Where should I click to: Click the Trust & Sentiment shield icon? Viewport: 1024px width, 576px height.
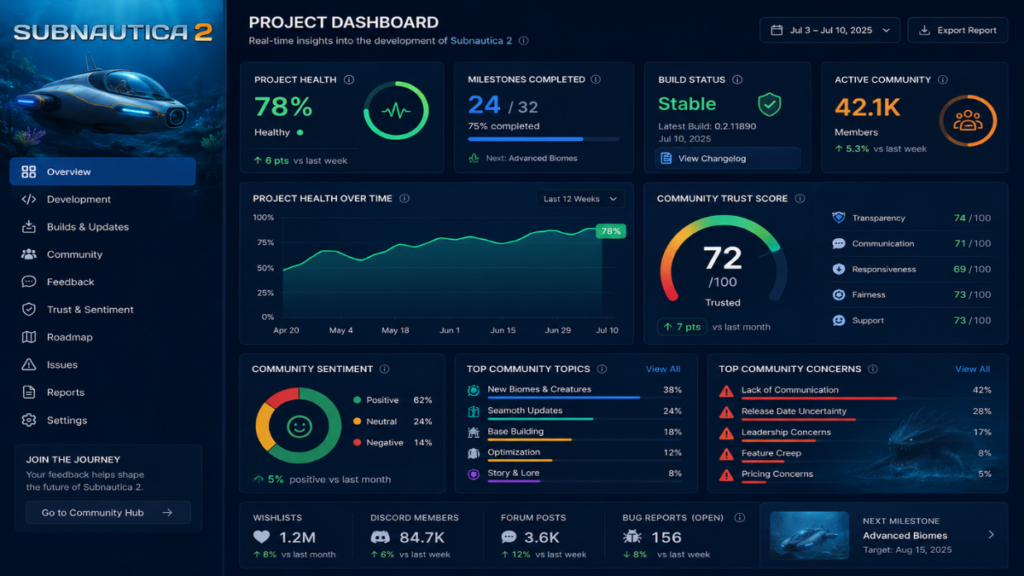(x=29, y=310)
